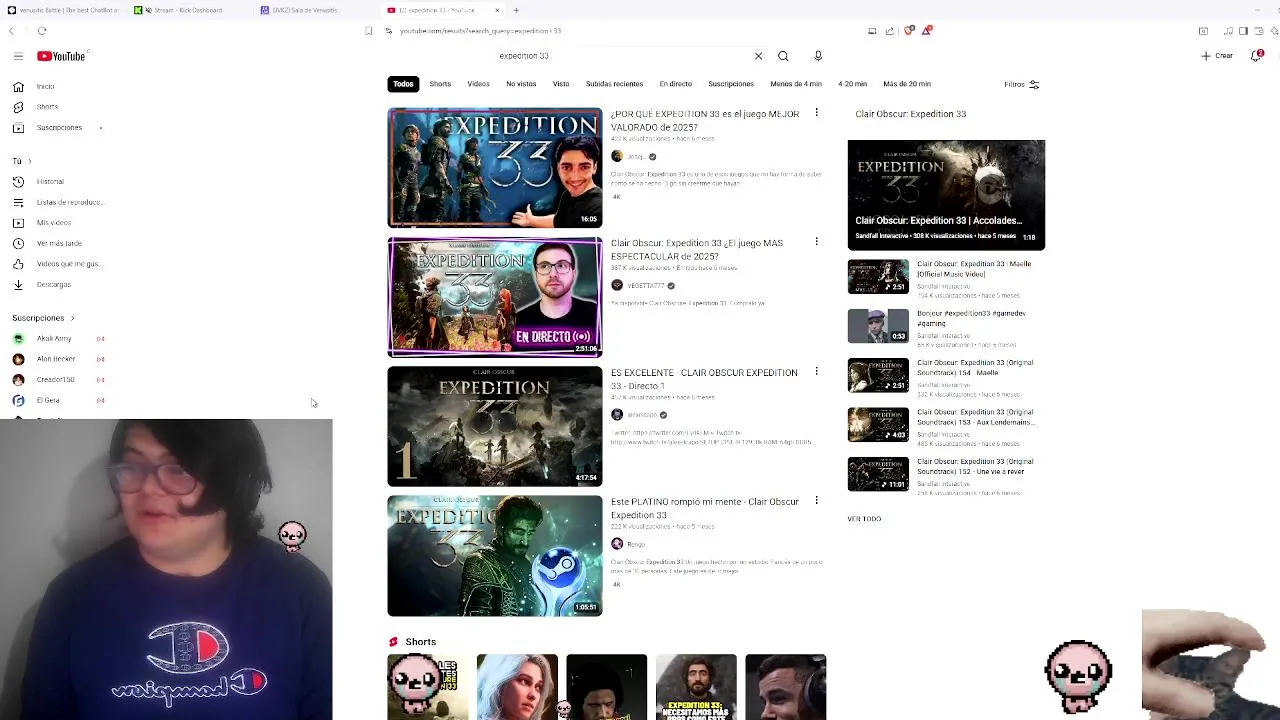Viewport: 1280px width, 720px height.
Task: Select the Todos filter chip
Action: coord(403,84)
